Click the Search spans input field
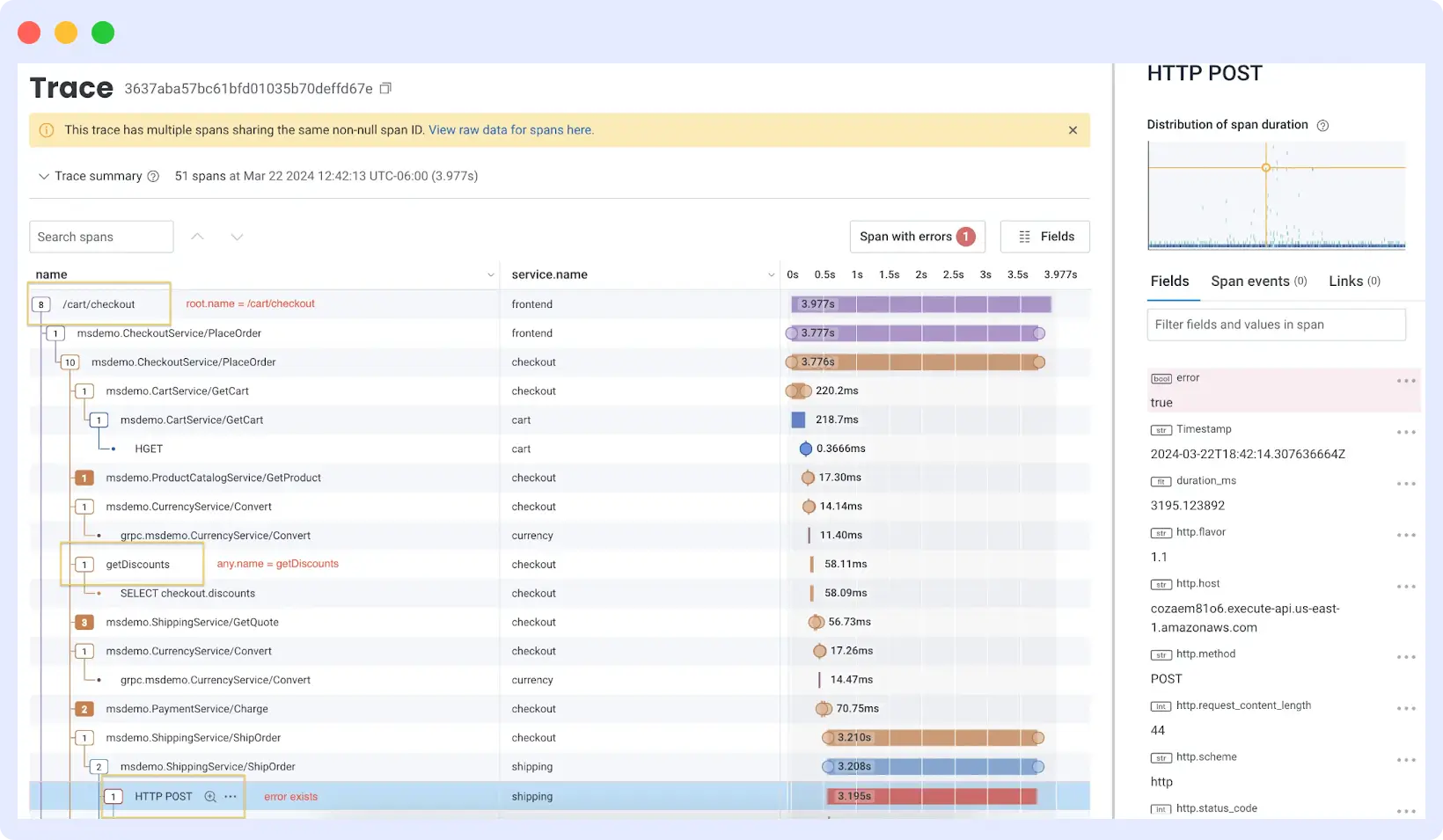Screen dimensions: 1443x840 tap(100, 237)
